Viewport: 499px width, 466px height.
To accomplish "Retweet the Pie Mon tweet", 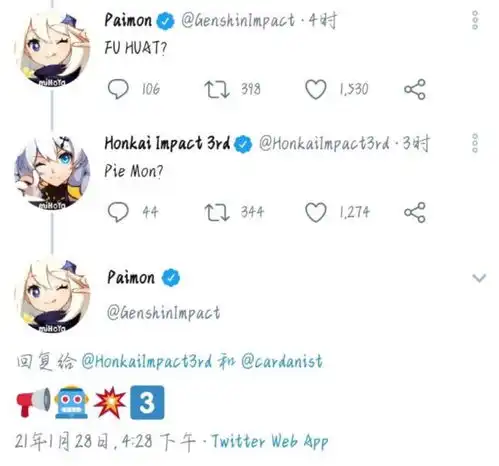I will pyautogui.click(x=217, y=212).
